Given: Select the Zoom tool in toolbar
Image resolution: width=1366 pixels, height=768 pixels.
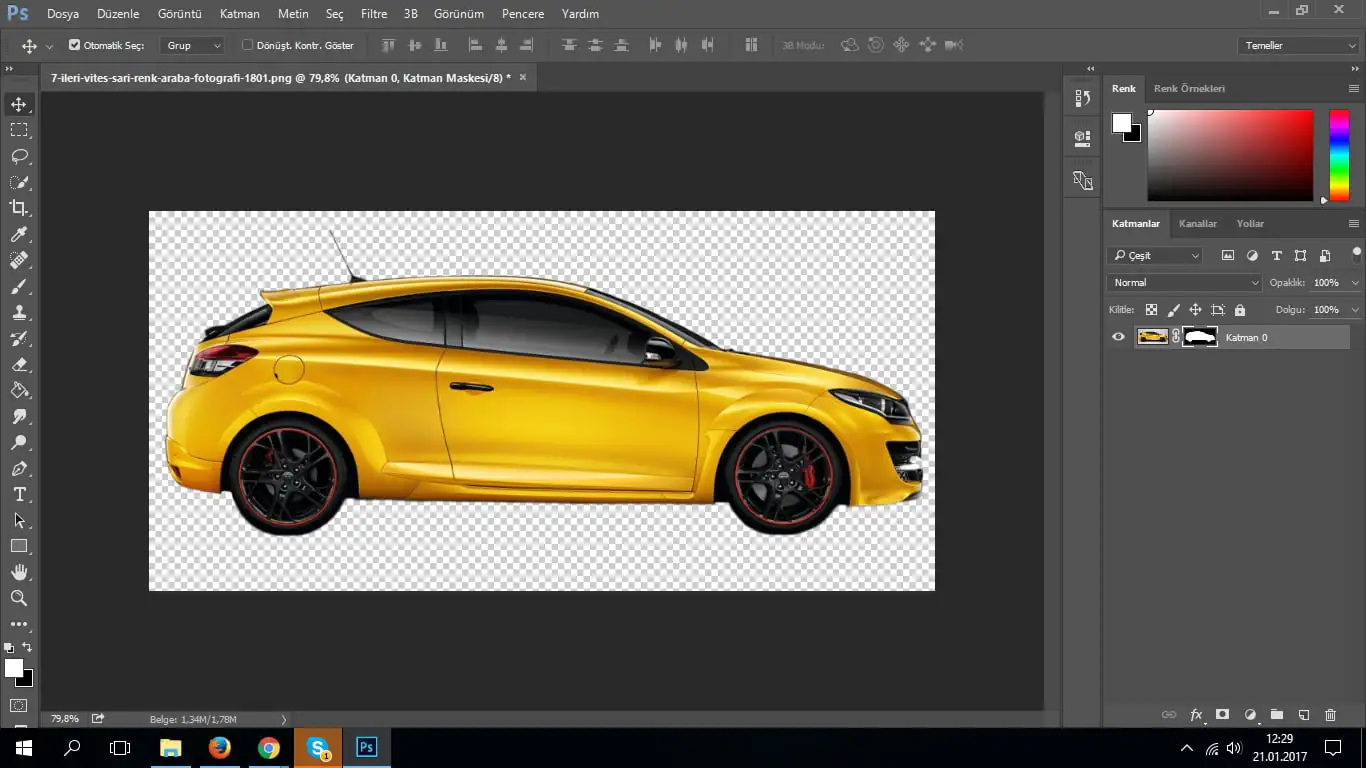Looking at the screenshot, I should [x=18, y=598].
